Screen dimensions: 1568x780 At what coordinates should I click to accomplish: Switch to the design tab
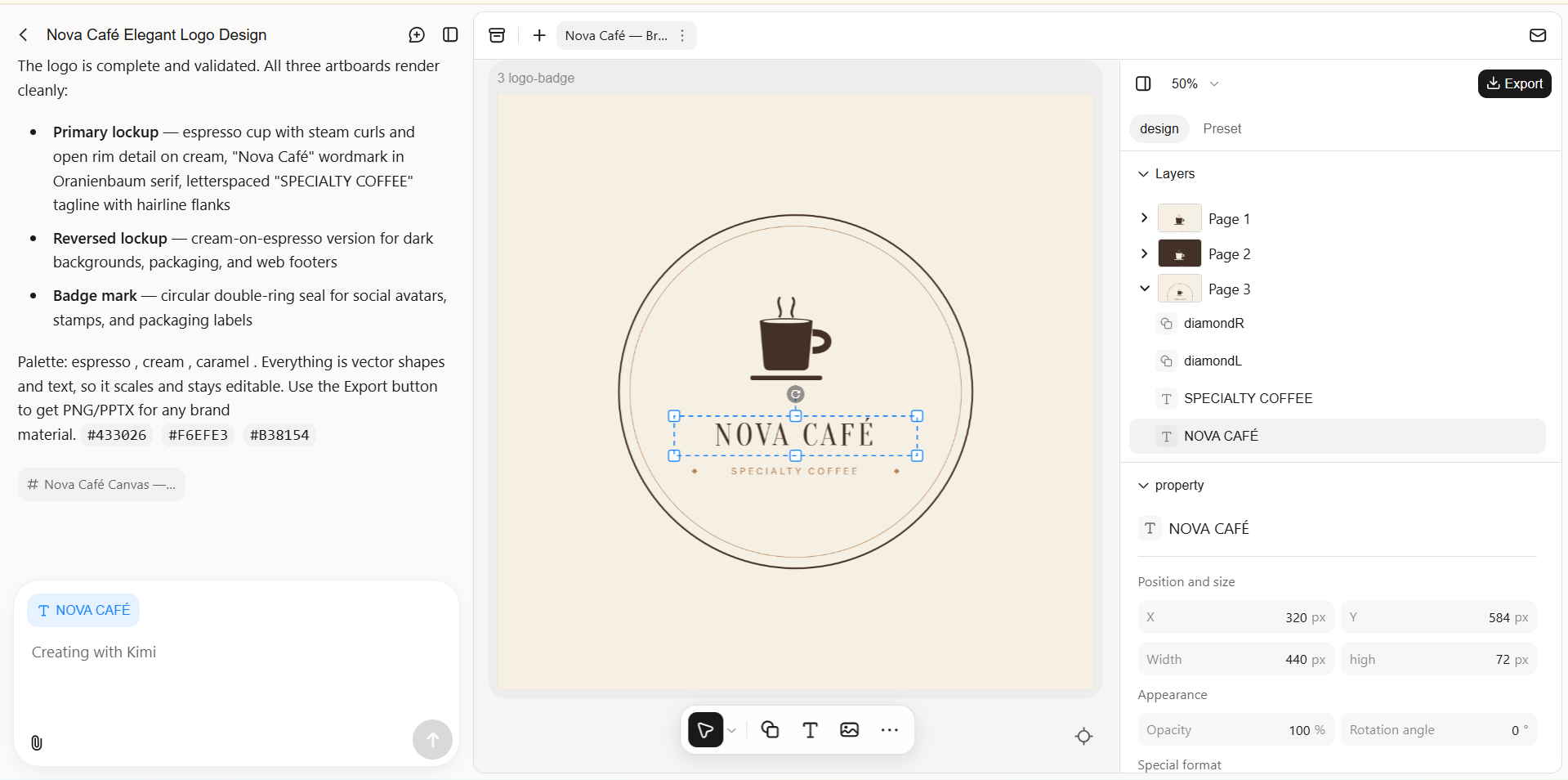tap(1159, 128)
